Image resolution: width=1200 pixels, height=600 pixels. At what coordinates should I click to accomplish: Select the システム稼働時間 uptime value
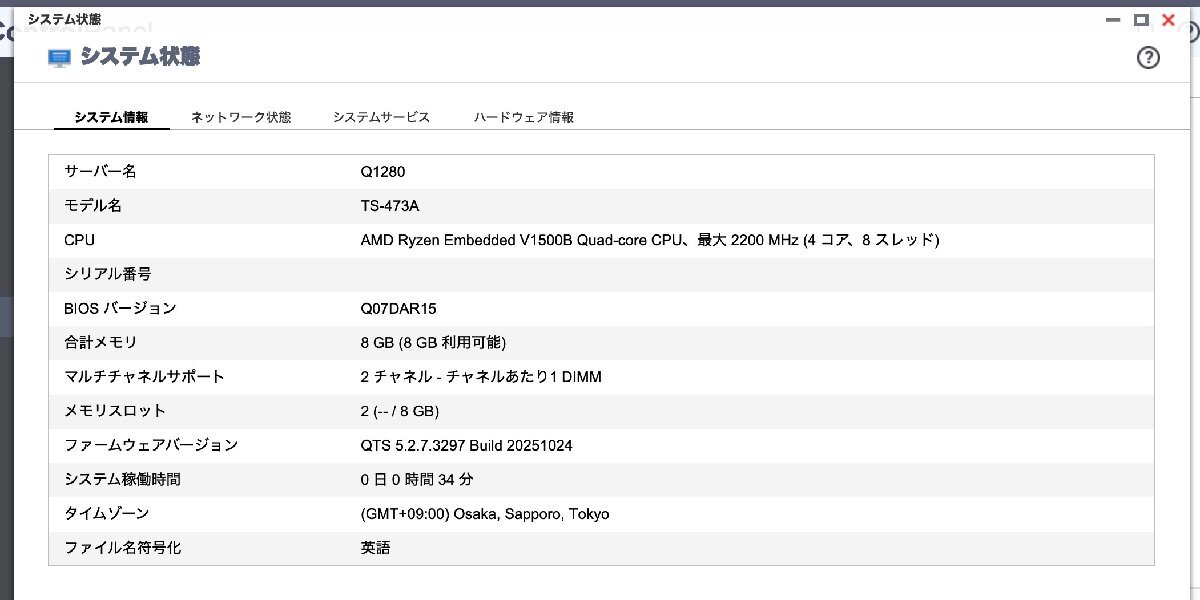tap(417, 480)
